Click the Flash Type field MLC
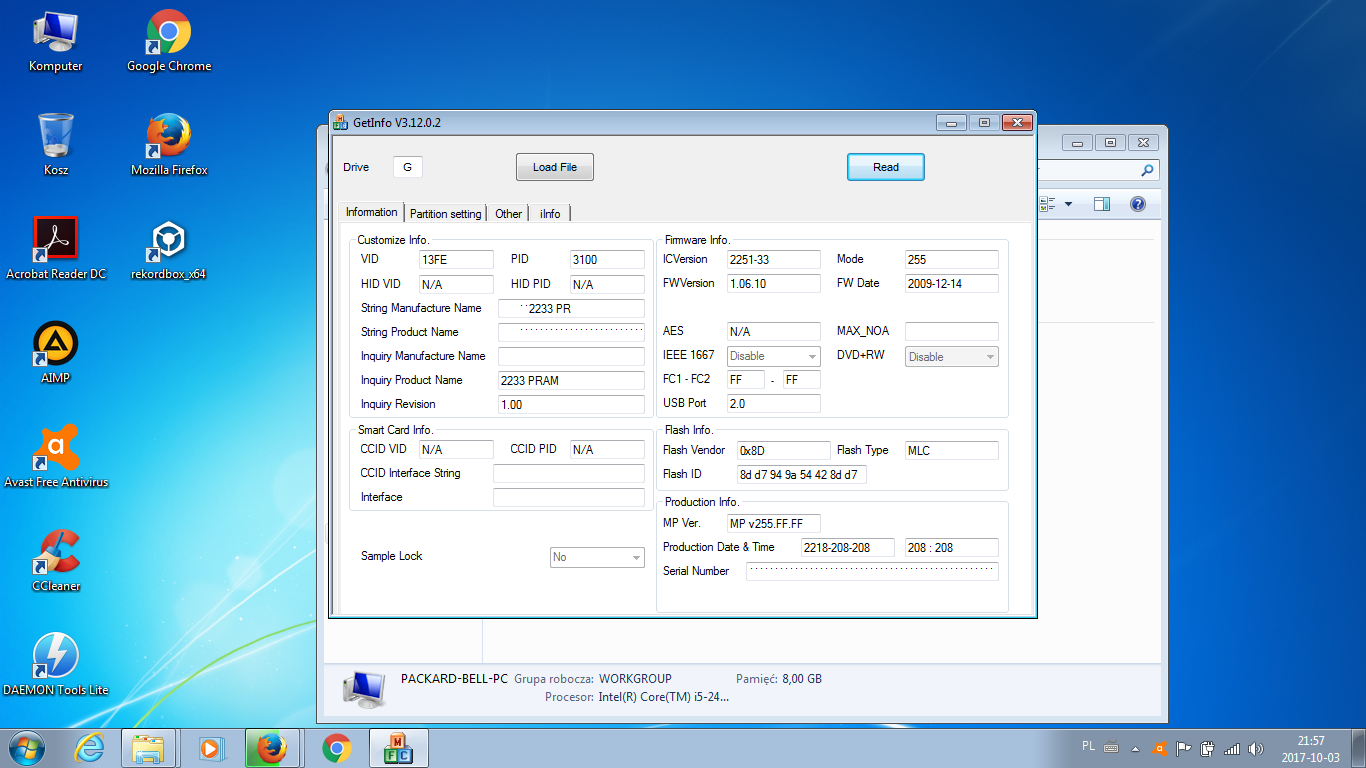 point(952,450)
